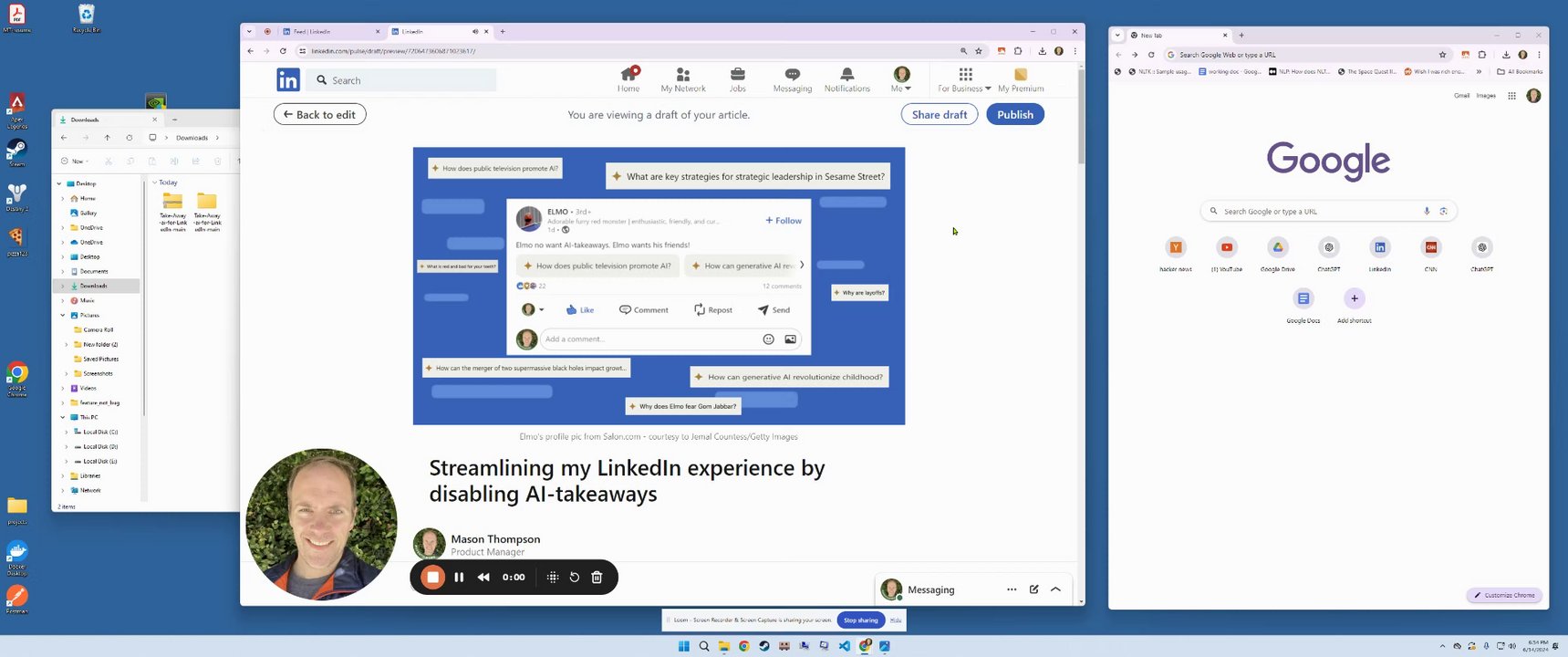Open LinkedIn Messaging nav icon
Screen dimensions: 1568x657
tap(792, 79)
